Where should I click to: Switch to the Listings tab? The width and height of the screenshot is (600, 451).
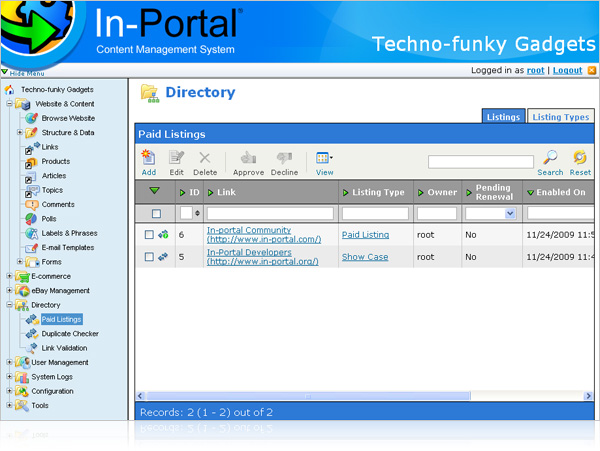(x=503, y=117)
